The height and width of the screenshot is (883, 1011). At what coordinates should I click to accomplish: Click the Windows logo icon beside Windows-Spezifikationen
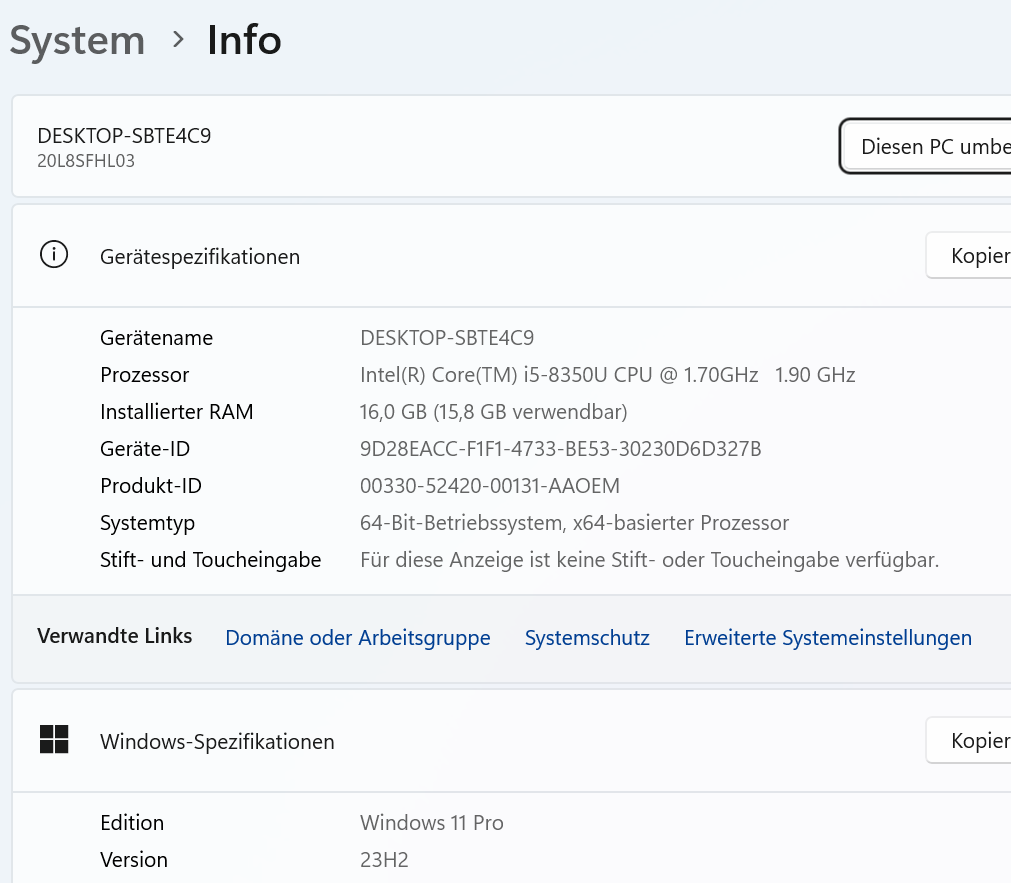coord(54,739)
